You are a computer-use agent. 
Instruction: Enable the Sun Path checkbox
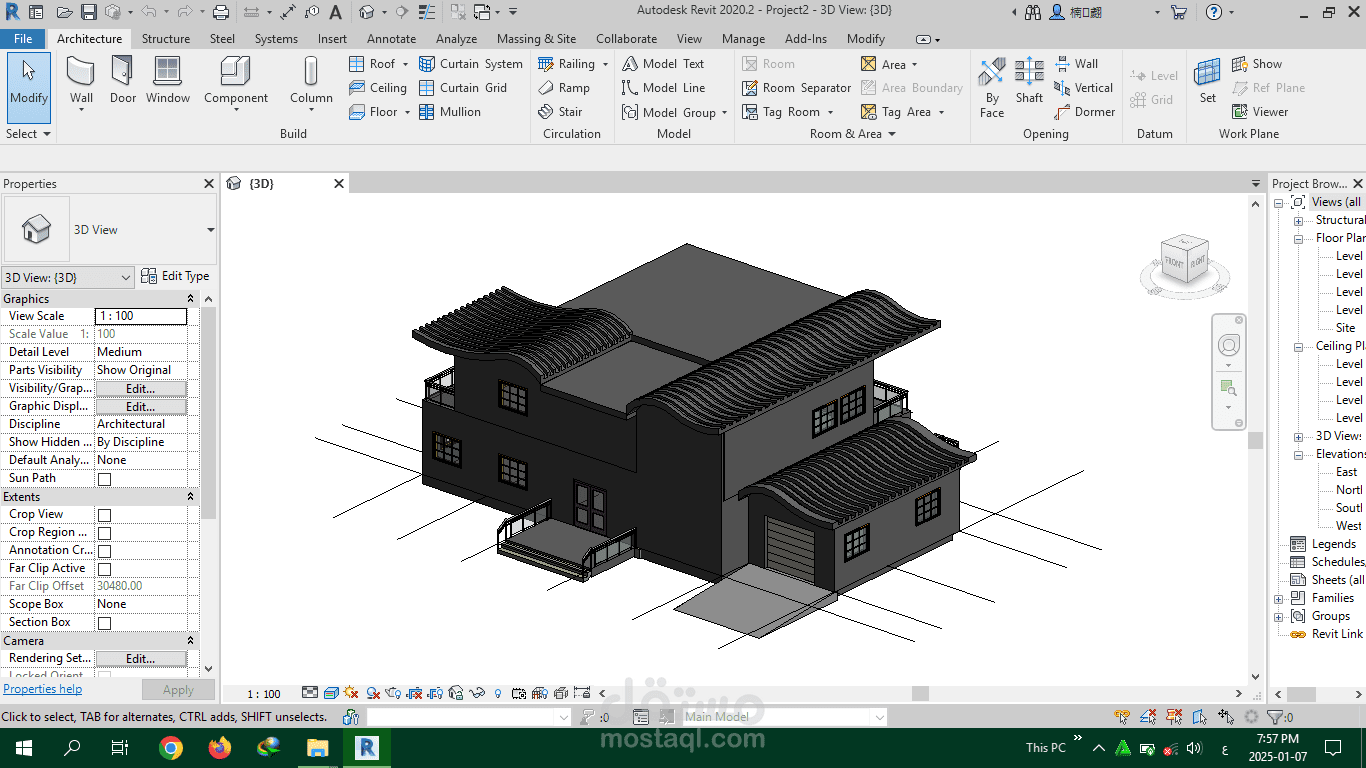point(104,479)
